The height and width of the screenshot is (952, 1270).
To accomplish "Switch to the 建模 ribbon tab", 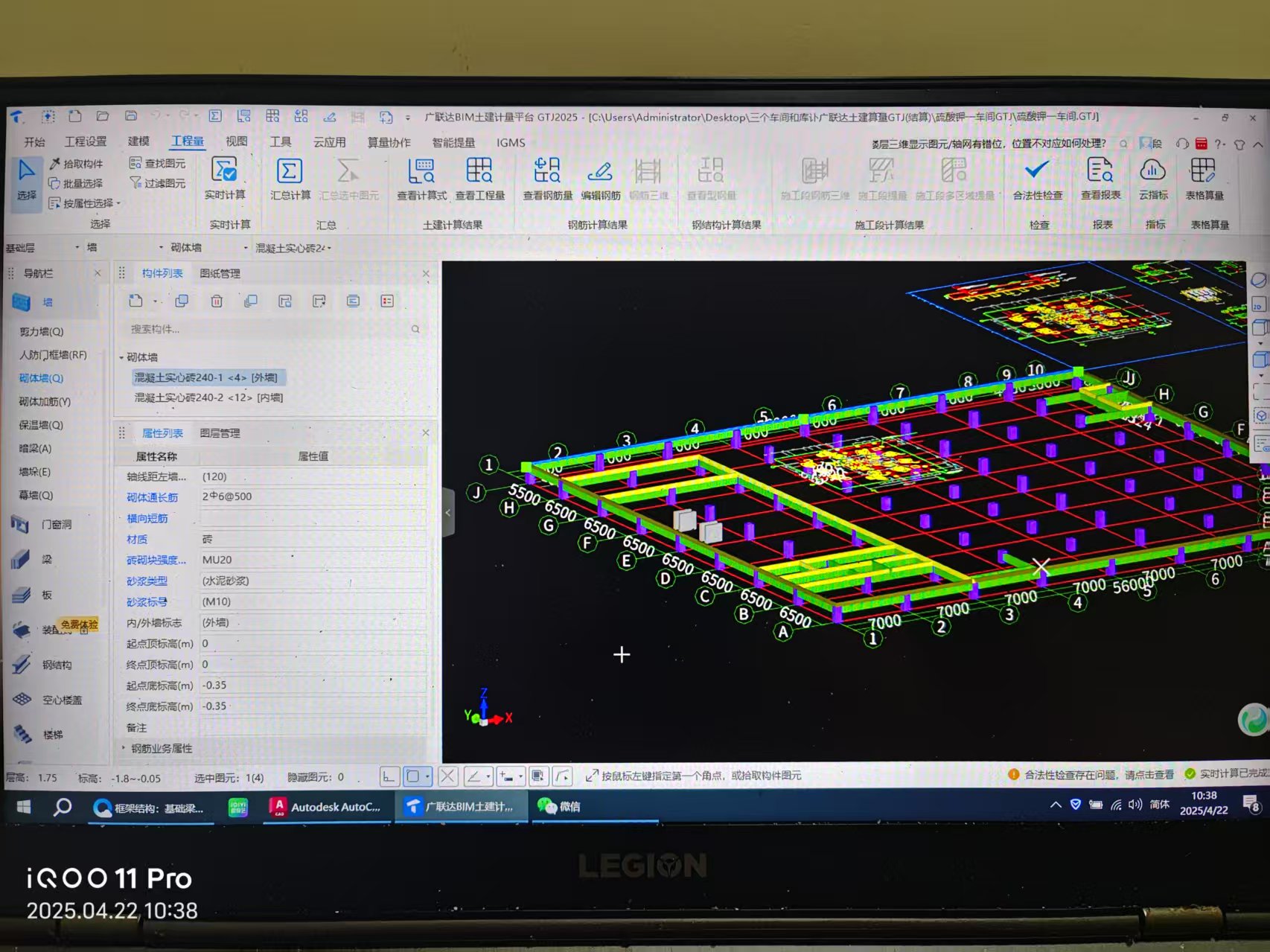I will [x=138, y=141].
